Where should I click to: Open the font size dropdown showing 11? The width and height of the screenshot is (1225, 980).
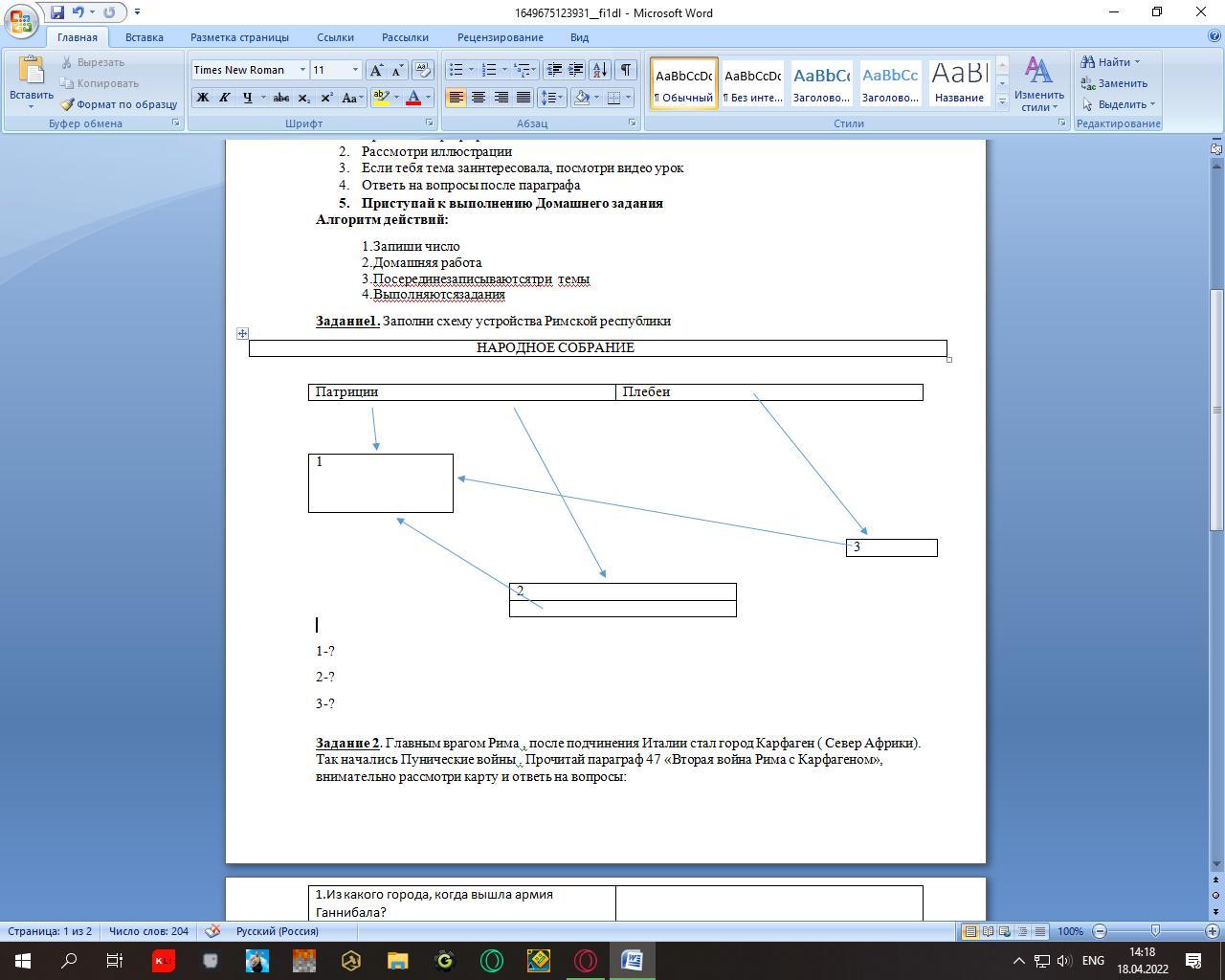pos(355,70)
